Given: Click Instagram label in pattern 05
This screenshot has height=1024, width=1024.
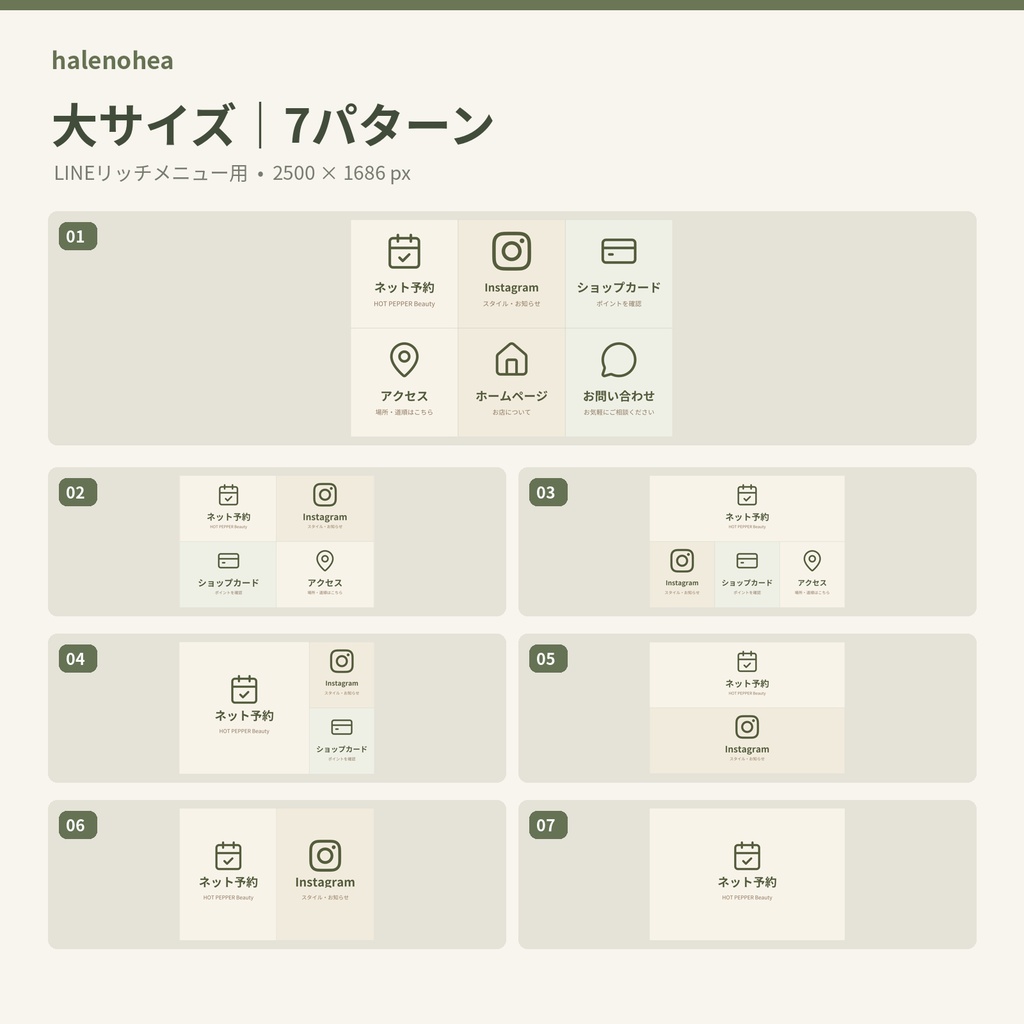Looking at the screenshot, I should coord(747,750).
